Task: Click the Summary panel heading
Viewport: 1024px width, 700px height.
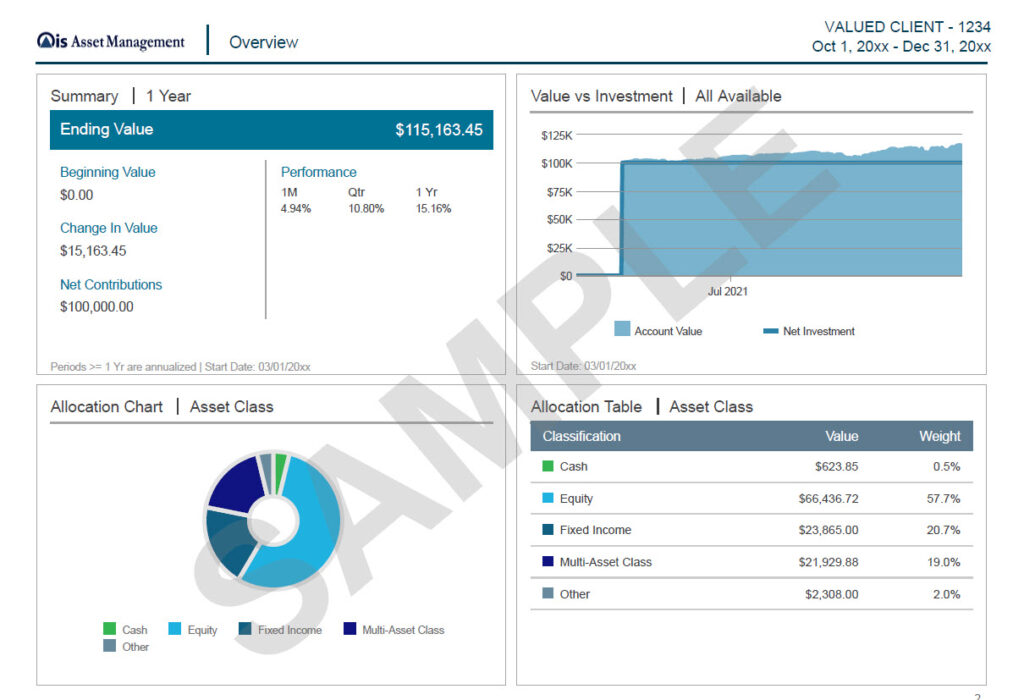Action: coord(84,96)
